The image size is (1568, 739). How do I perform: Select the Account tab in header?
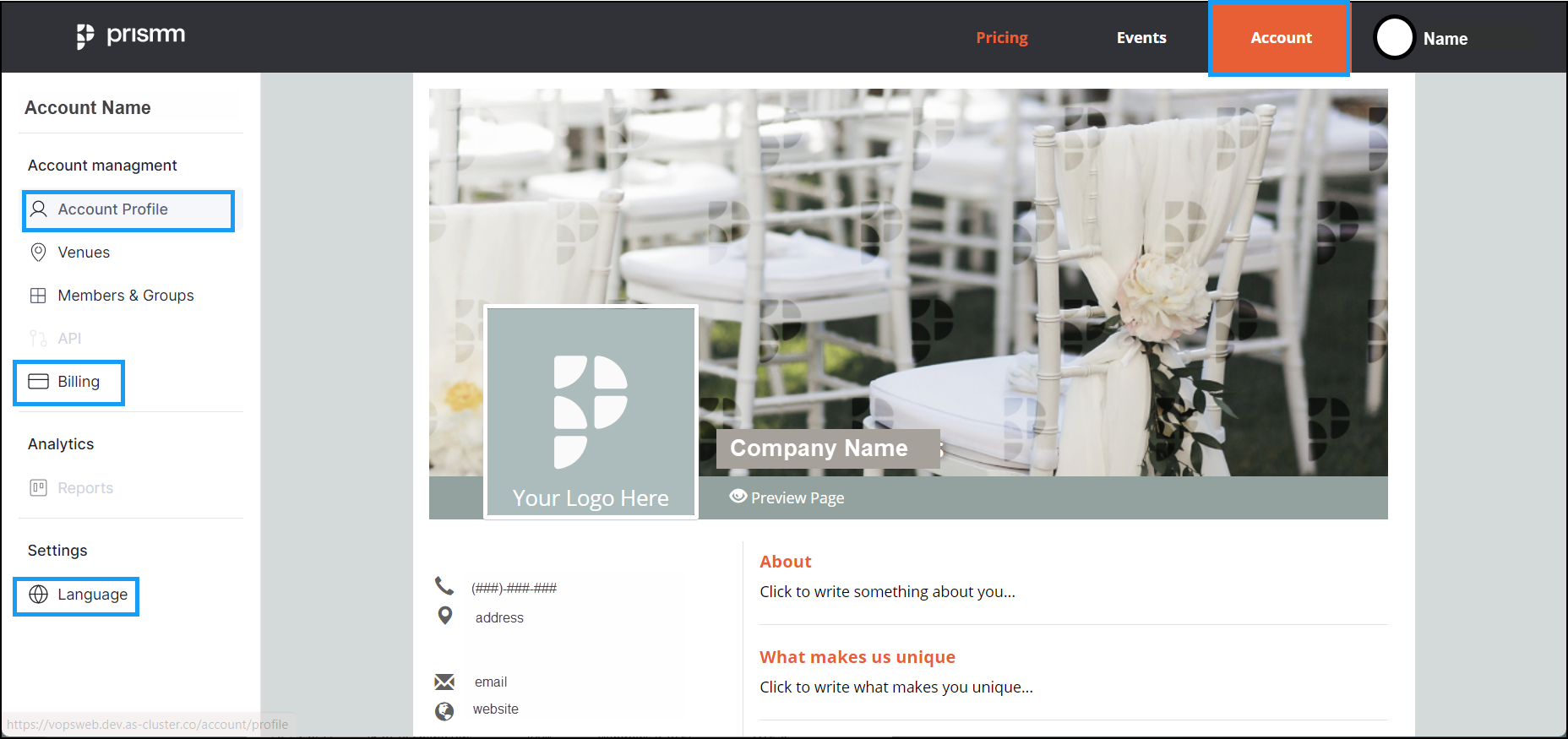[x=1280, y=38]
